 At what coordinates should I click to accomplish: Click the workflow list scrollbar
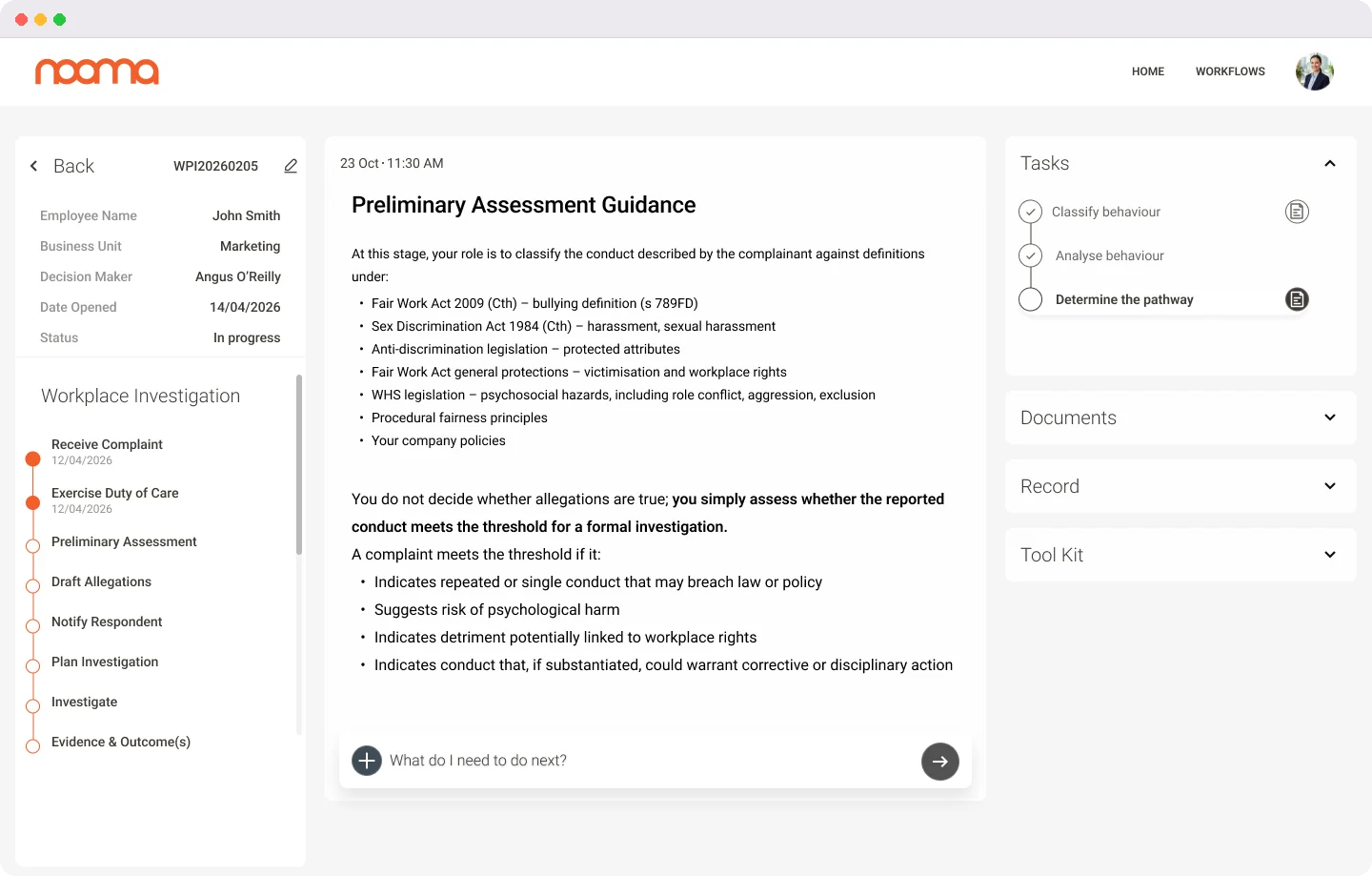(x=299, y=464)
